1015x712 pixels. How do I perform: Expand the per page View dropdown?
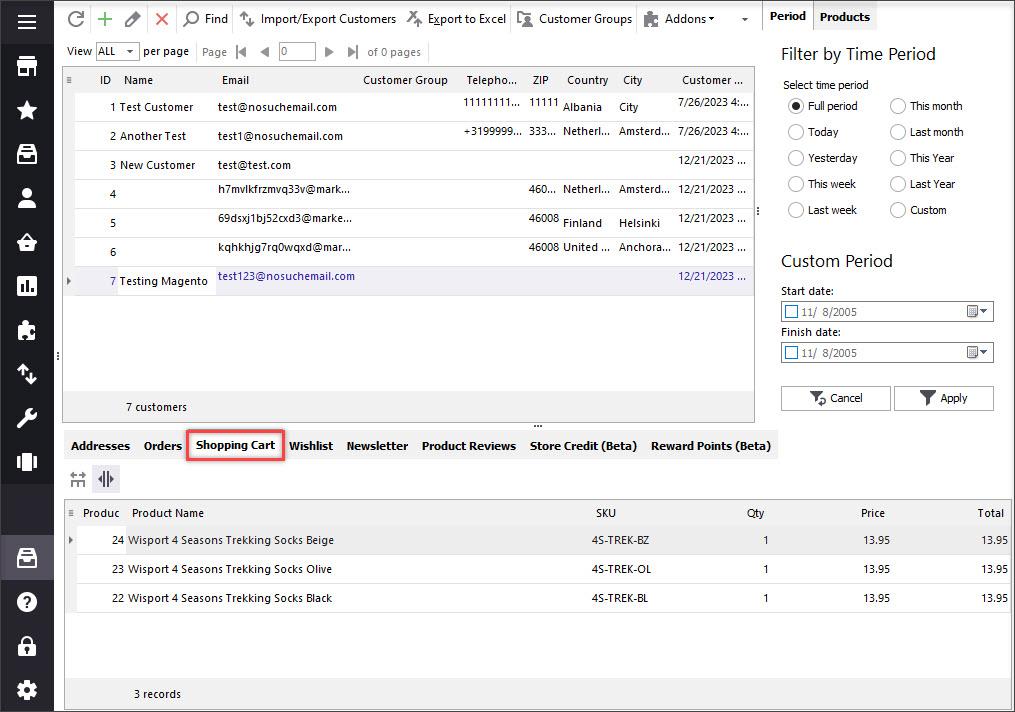[x=116, y=51]
